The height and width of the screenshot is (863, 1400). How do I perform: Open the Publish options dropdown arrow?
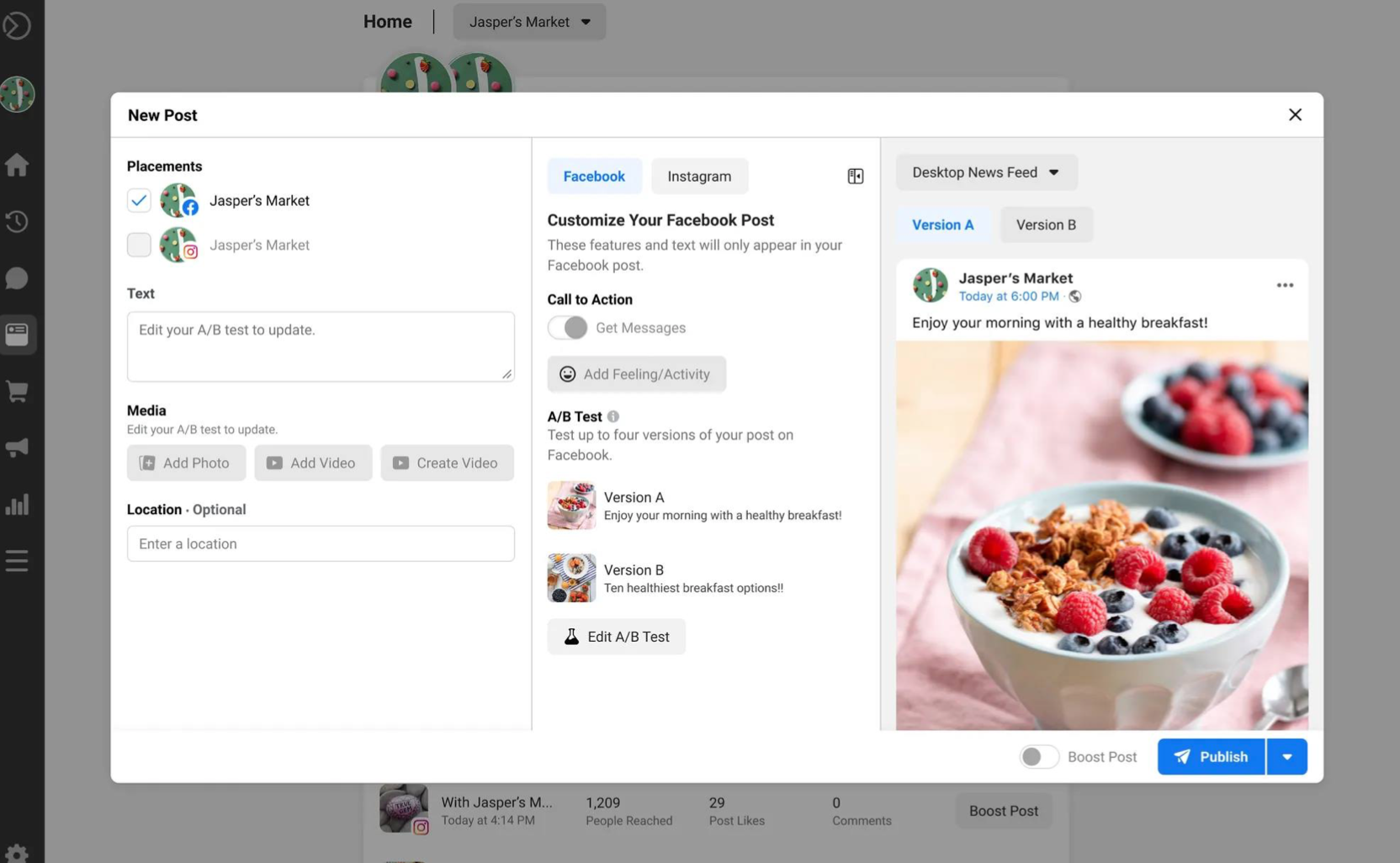pos(1286,757)
